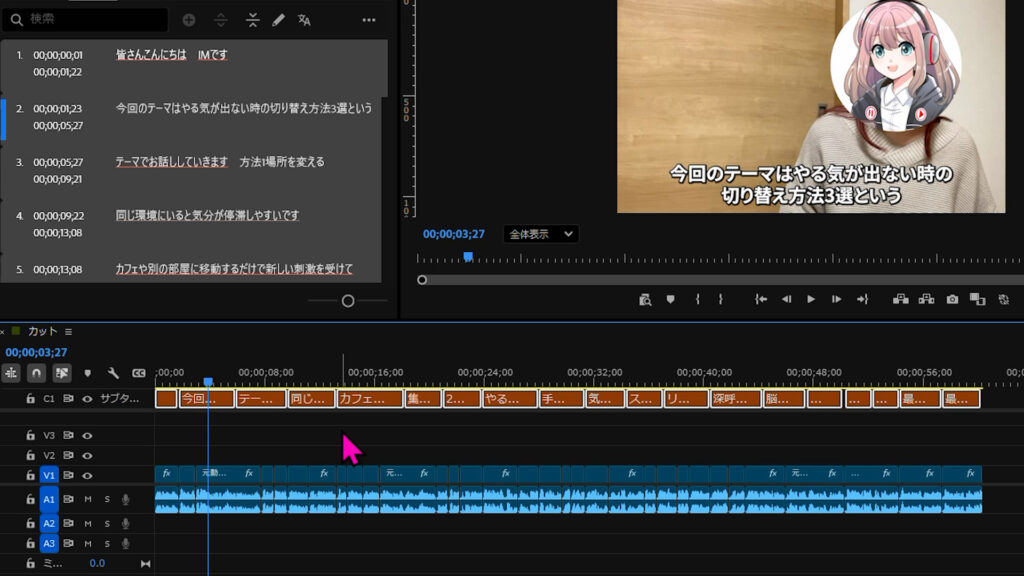The height and width of the screenshot is (576, 1024).
Task: Select the カット sequence tab
Action: coord(42,331)
